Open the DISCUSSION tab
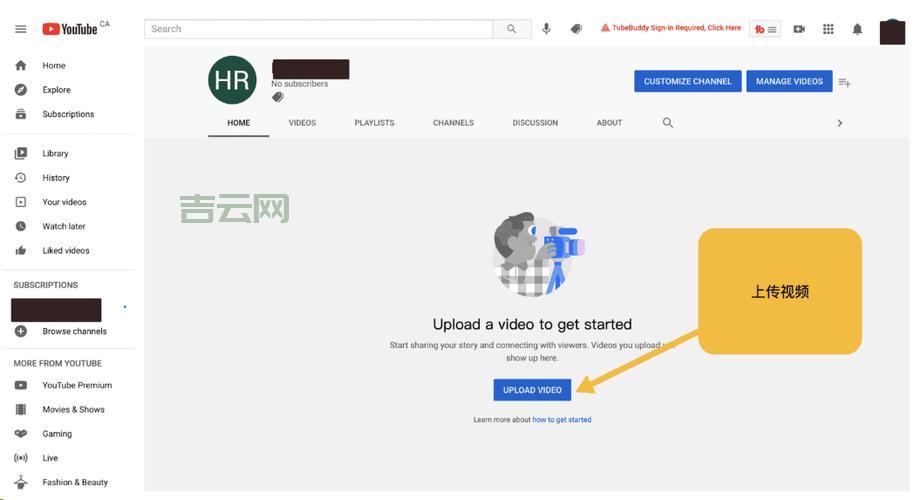 point(535,123)
